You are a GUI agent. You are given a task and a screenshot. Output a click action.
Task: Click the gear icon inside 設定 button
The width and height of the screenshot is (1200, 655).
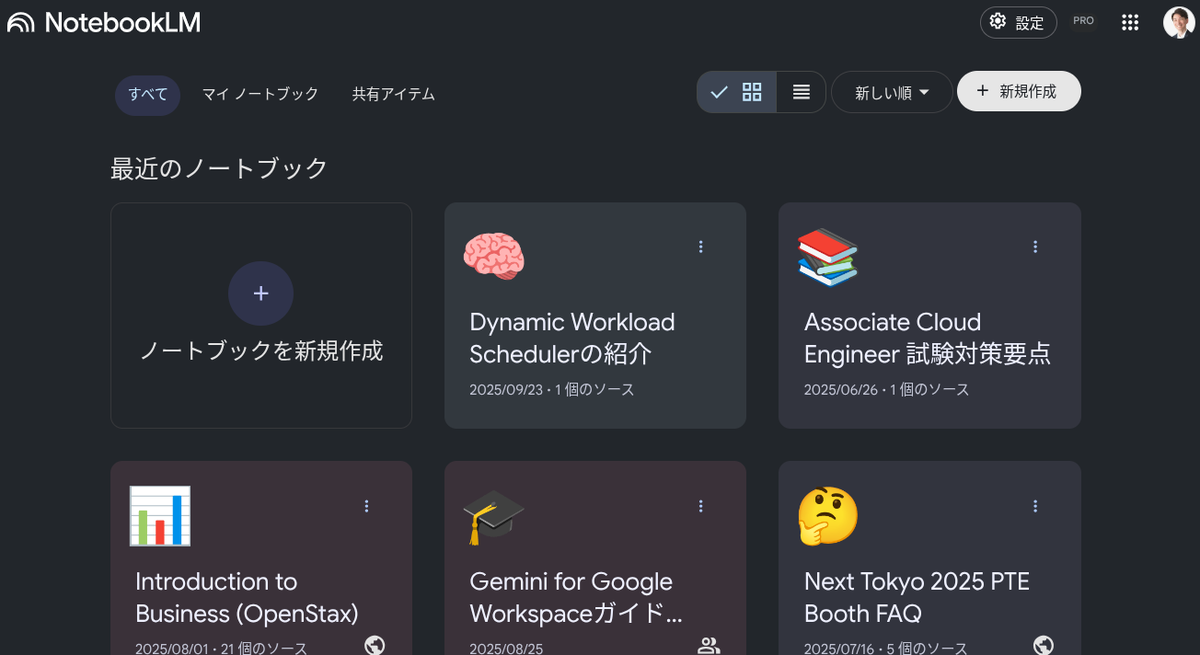point(997,21)
